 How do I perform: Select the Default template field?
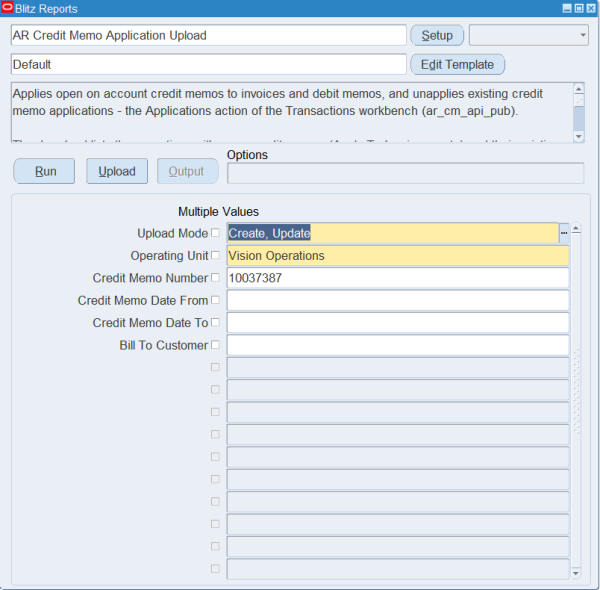pos(209,64)
